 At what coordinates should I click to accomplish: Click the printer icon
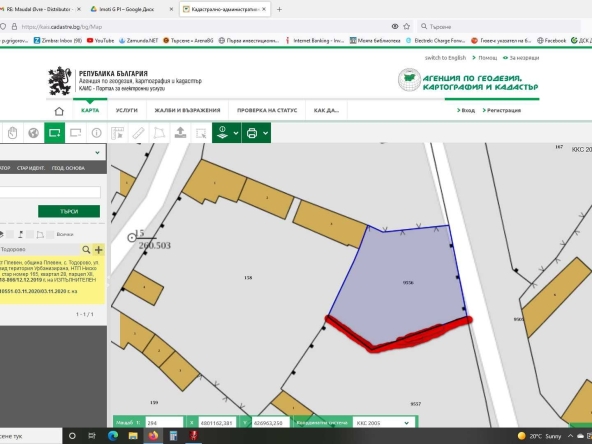pyautogui.click(x=252, y=133)
